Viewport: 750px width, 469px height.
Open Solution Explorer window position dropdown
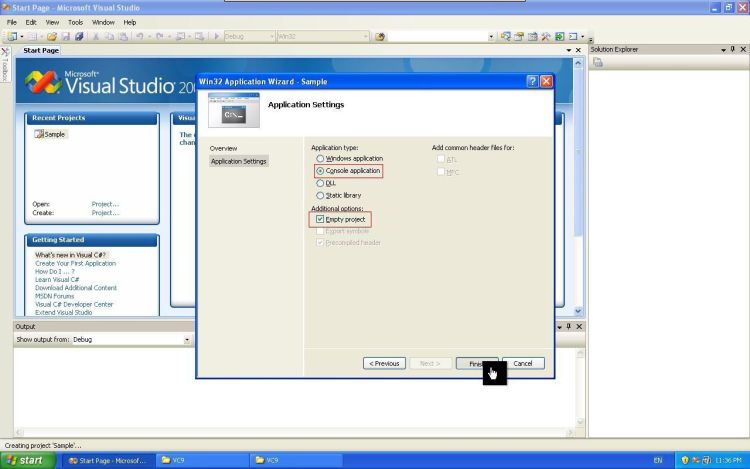pyautogui.click(x=723, y=50)
